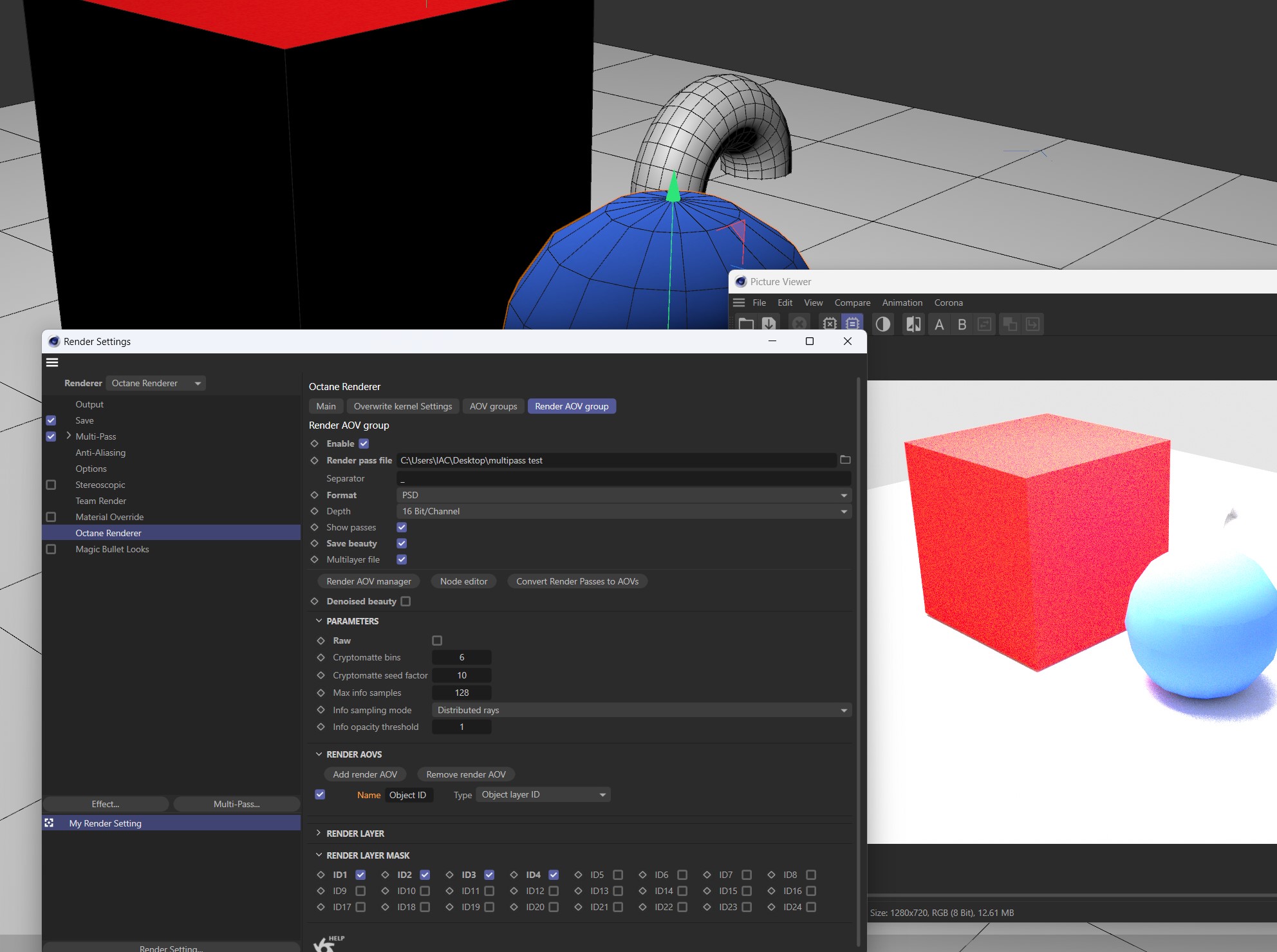Click the Open folder icon in Picture Viewer
The height and width of the screenshot is (952, 1277).
point(746,324)
